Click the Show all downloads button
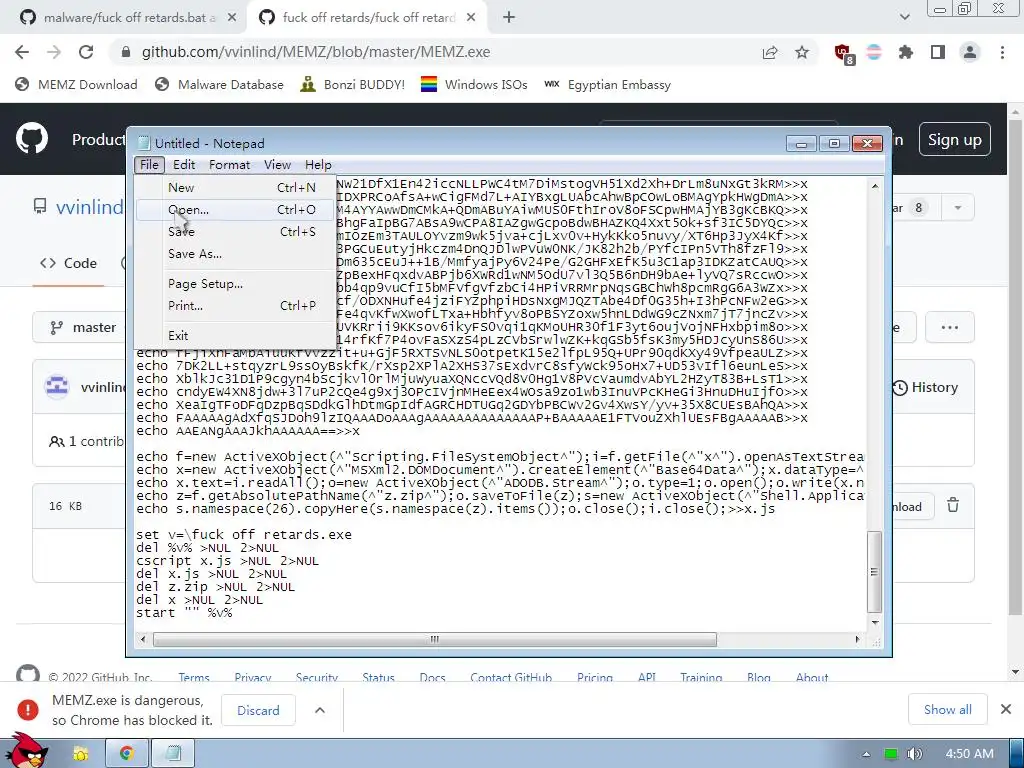This screenshot has height=768, width=1024. (x=947, y=709)
